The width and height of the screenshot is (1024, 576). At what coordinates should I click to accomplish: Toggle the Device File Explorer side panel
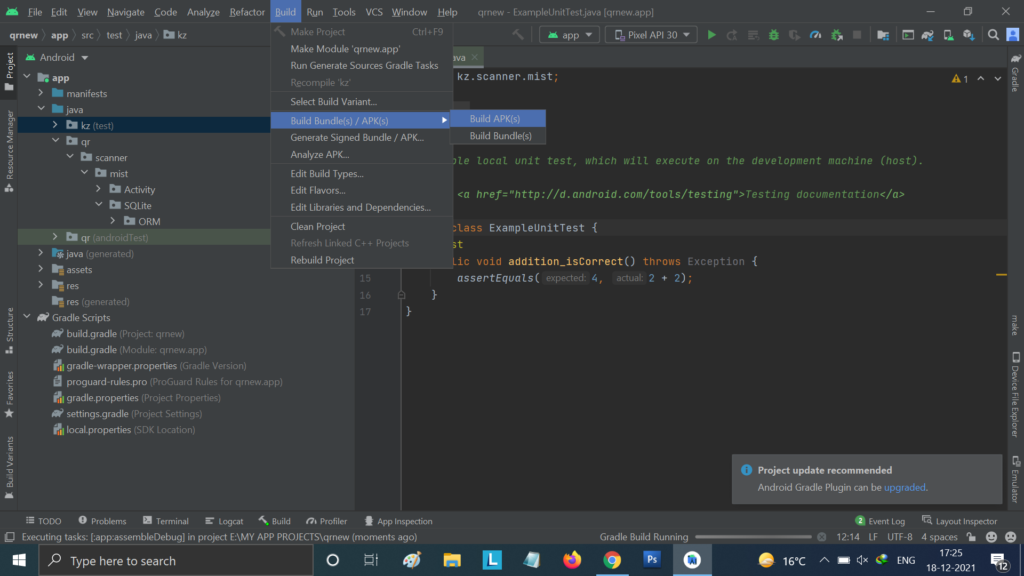[x=1016, y=394]
